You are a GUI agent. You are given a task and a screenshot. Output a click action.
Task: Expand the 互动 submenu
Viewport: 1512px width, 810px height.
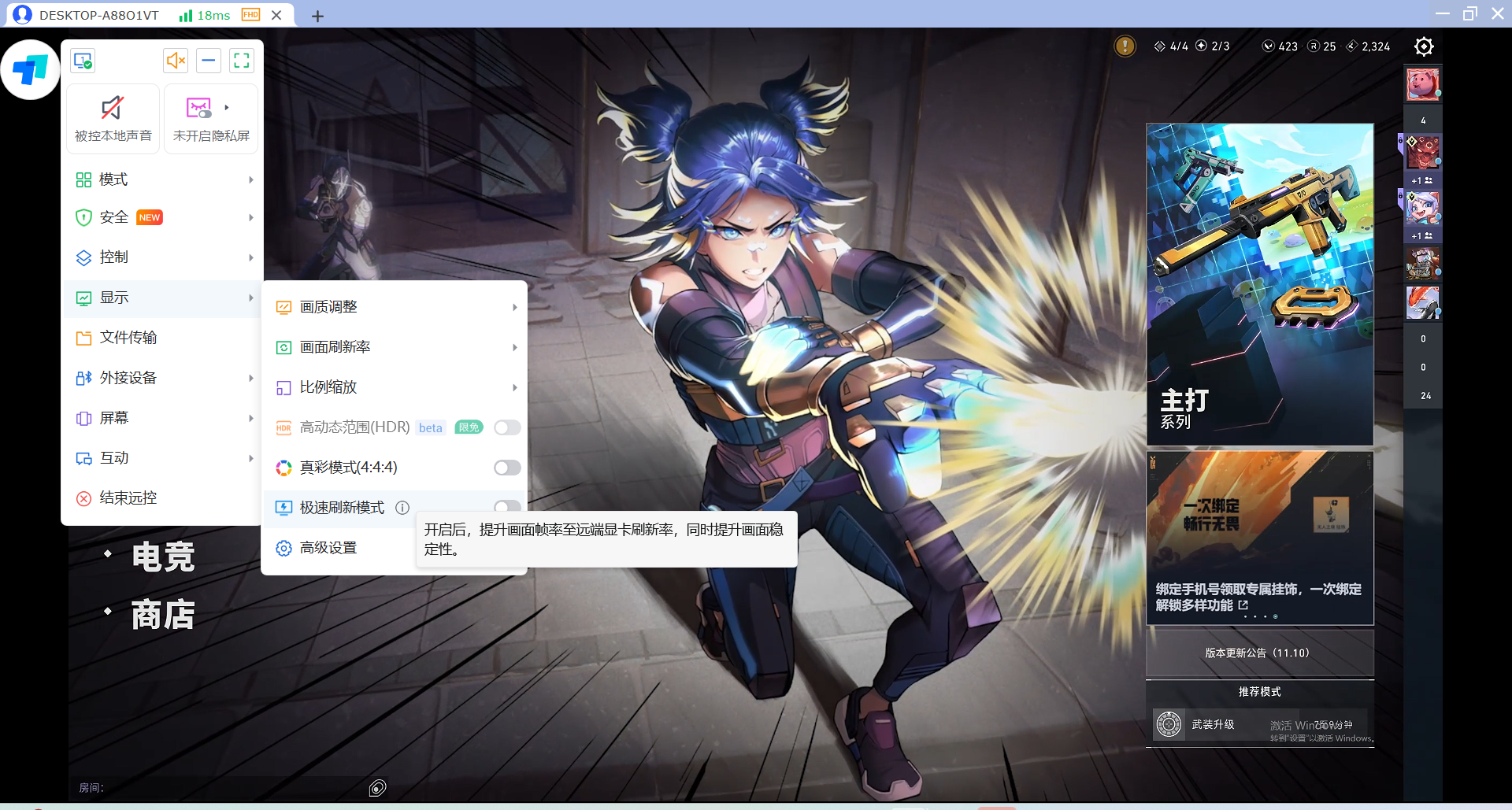point(164,458)
